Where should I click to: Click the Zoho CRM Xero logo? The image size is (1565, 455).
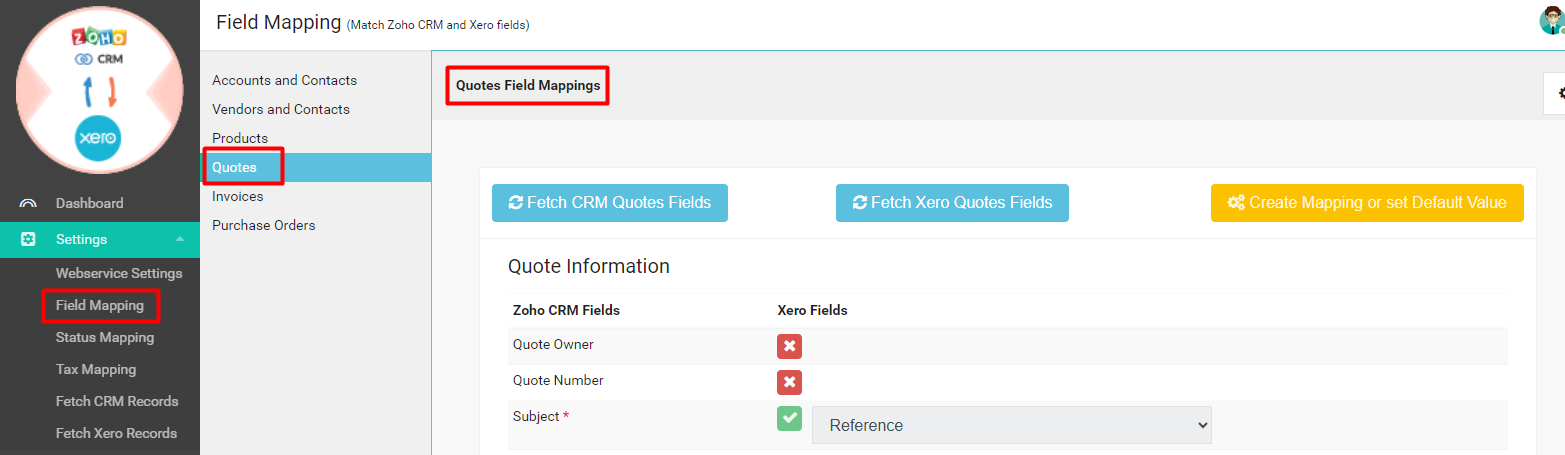click(99, 90)
